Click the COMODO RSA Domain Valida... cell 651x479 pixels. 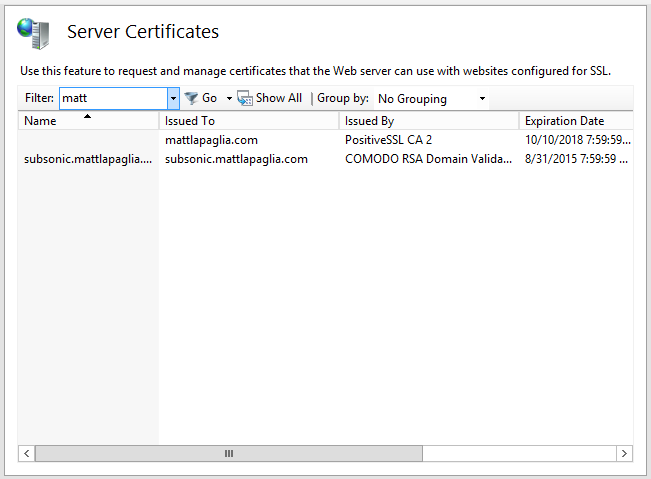point(428,159)
